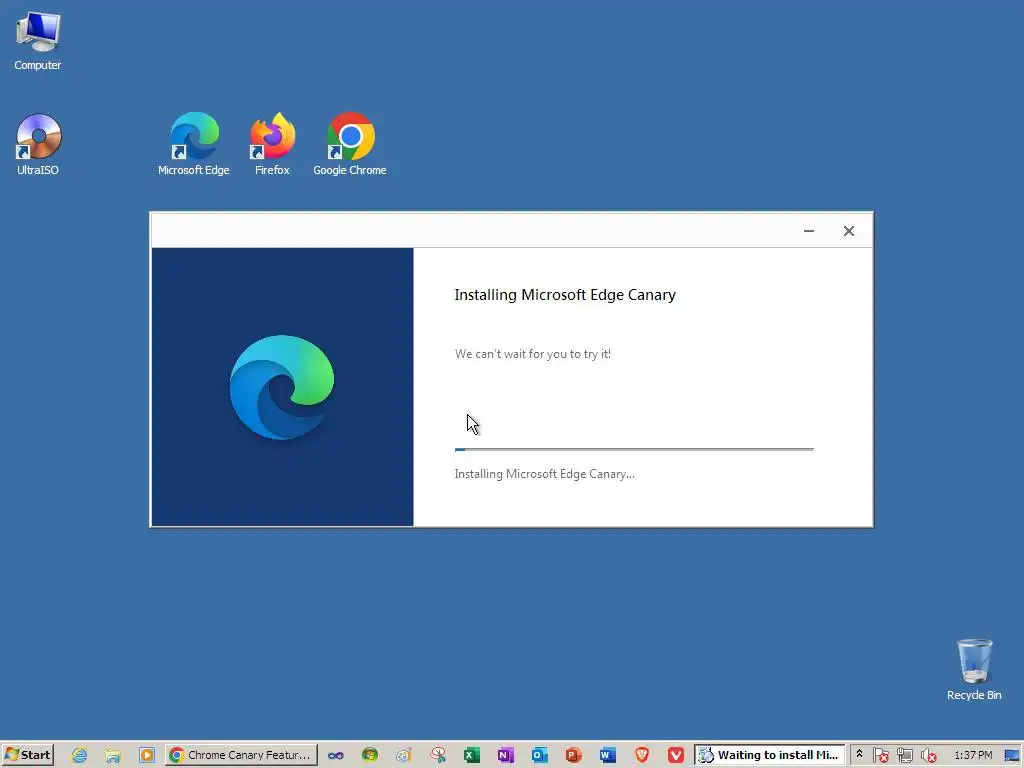Click the Installing Microsoft Edge Canary heading

pos(565,295)
